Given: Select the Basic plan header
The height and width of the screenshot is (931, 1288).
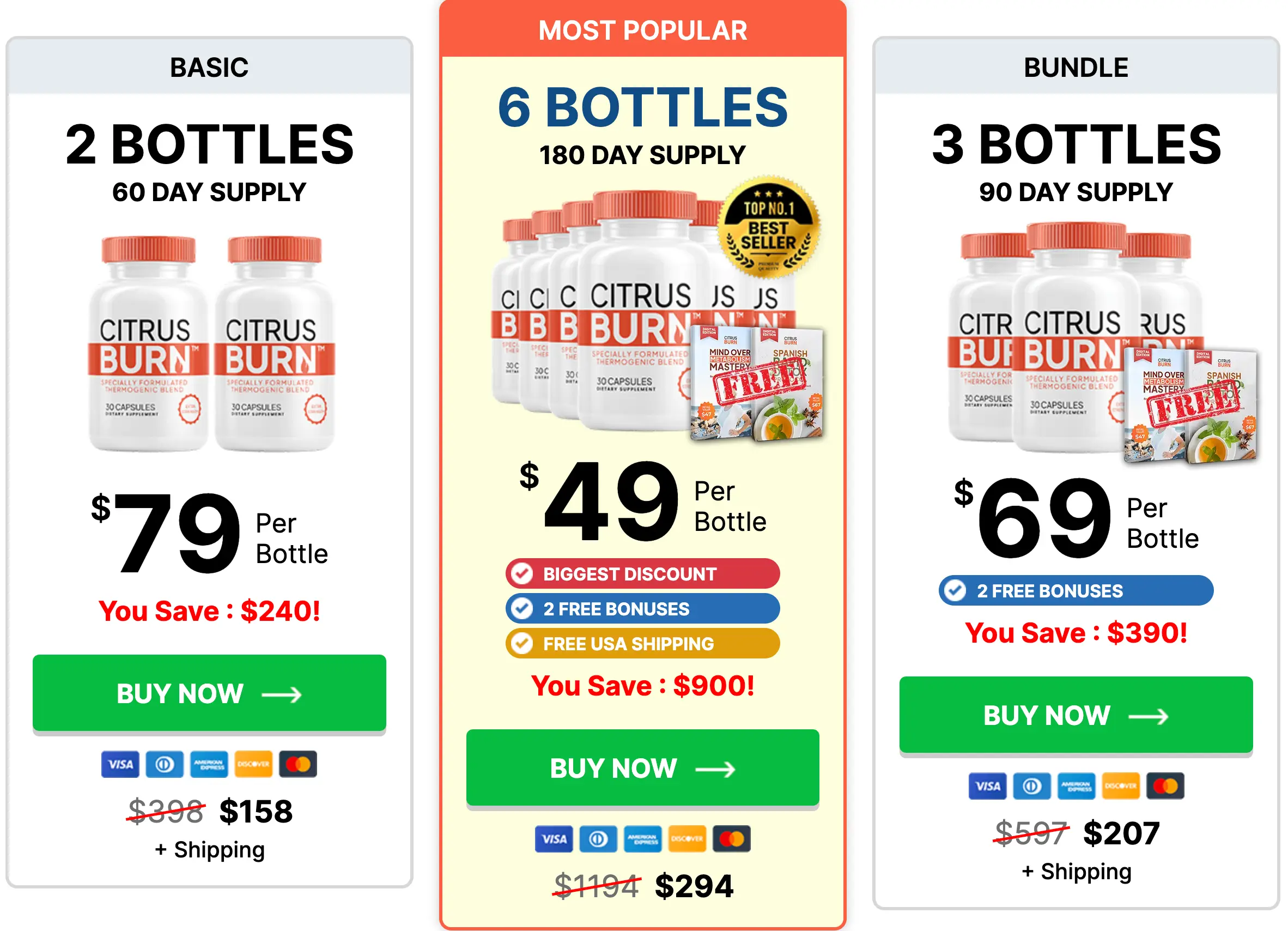Looking at the screenshot, I should pos(209,67).
